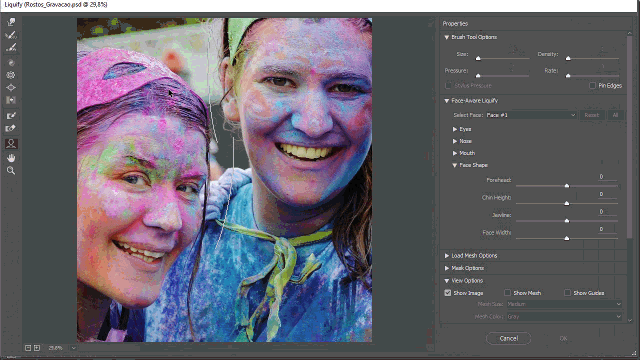Collapse the Face-Aware Liquify section

coord(447,101)
